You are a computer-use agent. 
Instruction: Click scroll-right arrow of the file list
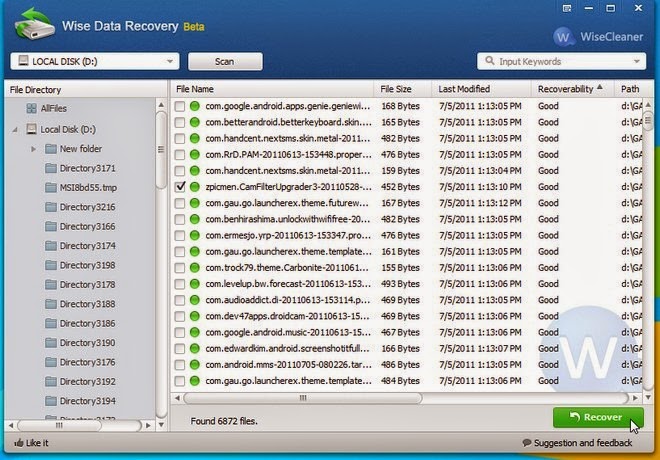click(635, 398)
